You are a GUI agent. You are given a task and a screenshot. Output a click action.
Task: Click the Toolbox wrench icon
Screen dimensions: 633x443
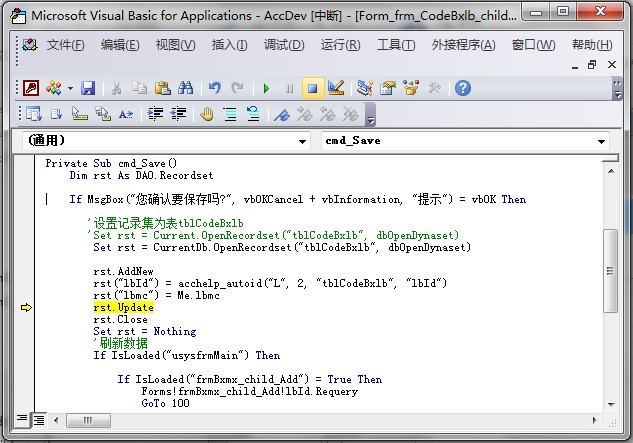tap(434, 88)
